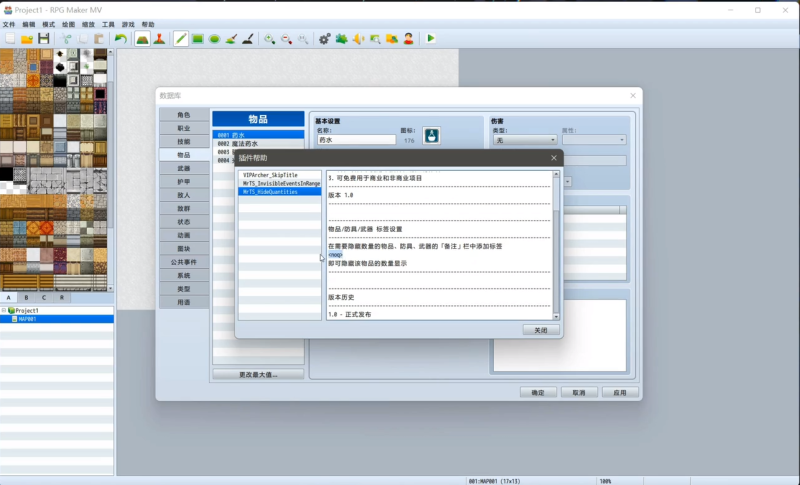800x485 pixels.
Task: Open Character Generator icon
Action: pos(409,39)
